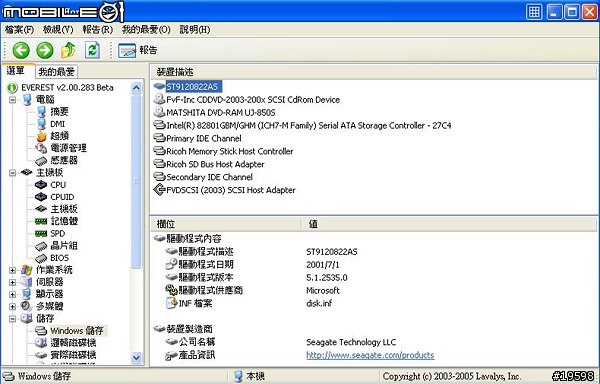Viewport: 600px width, 384px height.
Task: Open the 實際磁碟機 physical drives item
Action: [x=73, y=355]
